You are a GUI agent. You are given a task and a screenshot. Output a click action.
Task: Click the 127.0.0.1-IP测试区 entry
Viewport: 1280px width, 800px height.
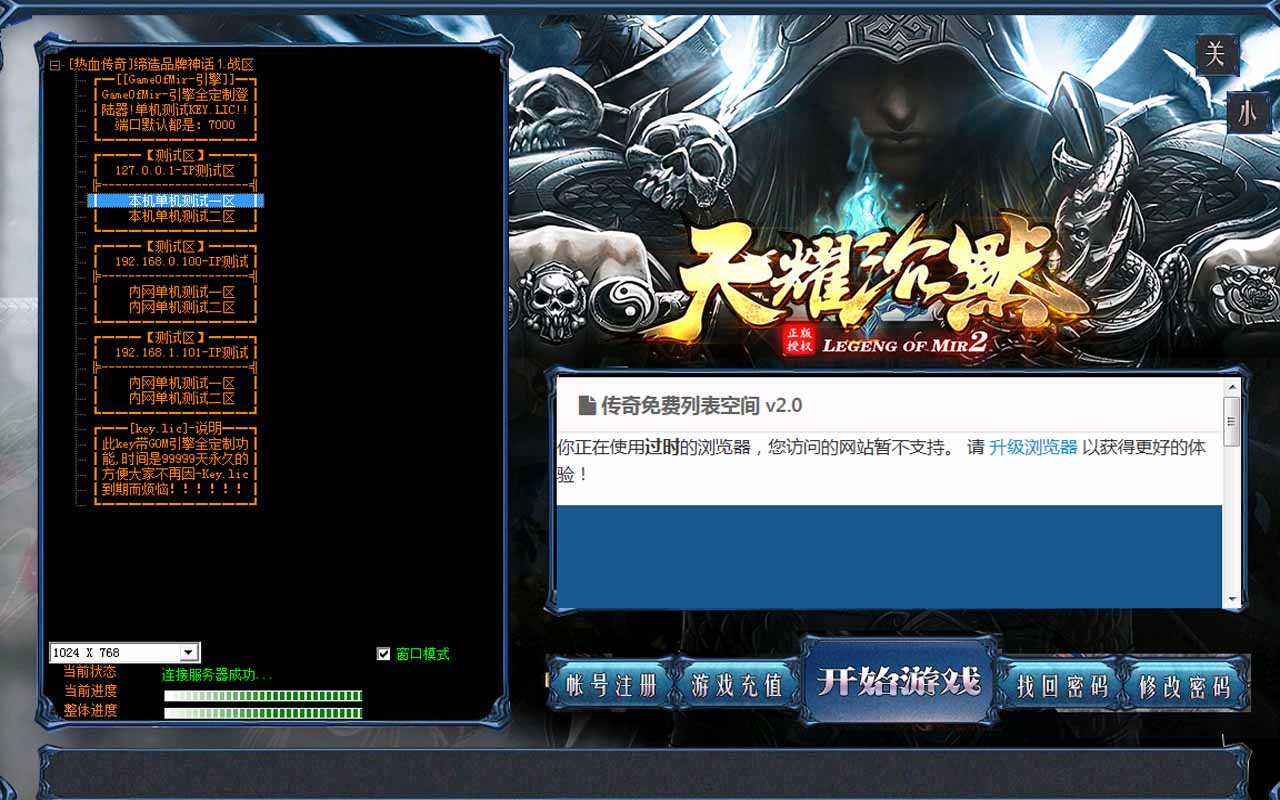tap(175, 171)
